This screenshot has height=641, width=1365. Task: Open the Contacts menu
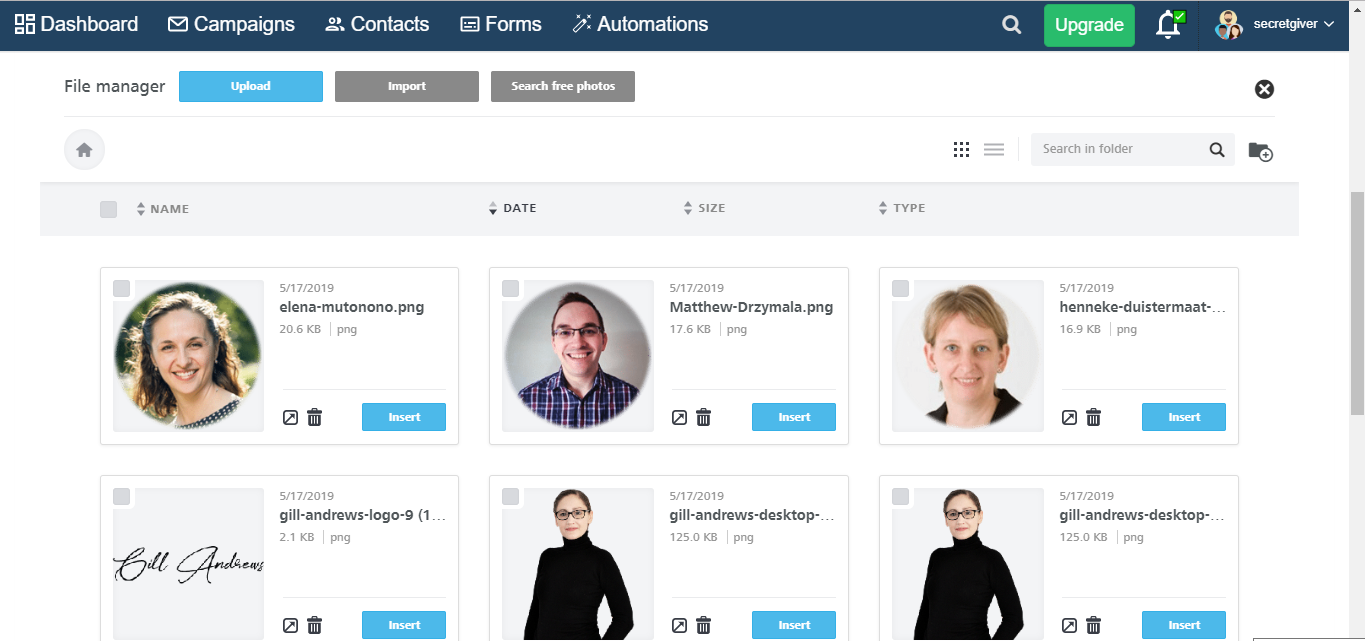click(x=377, y=24)
